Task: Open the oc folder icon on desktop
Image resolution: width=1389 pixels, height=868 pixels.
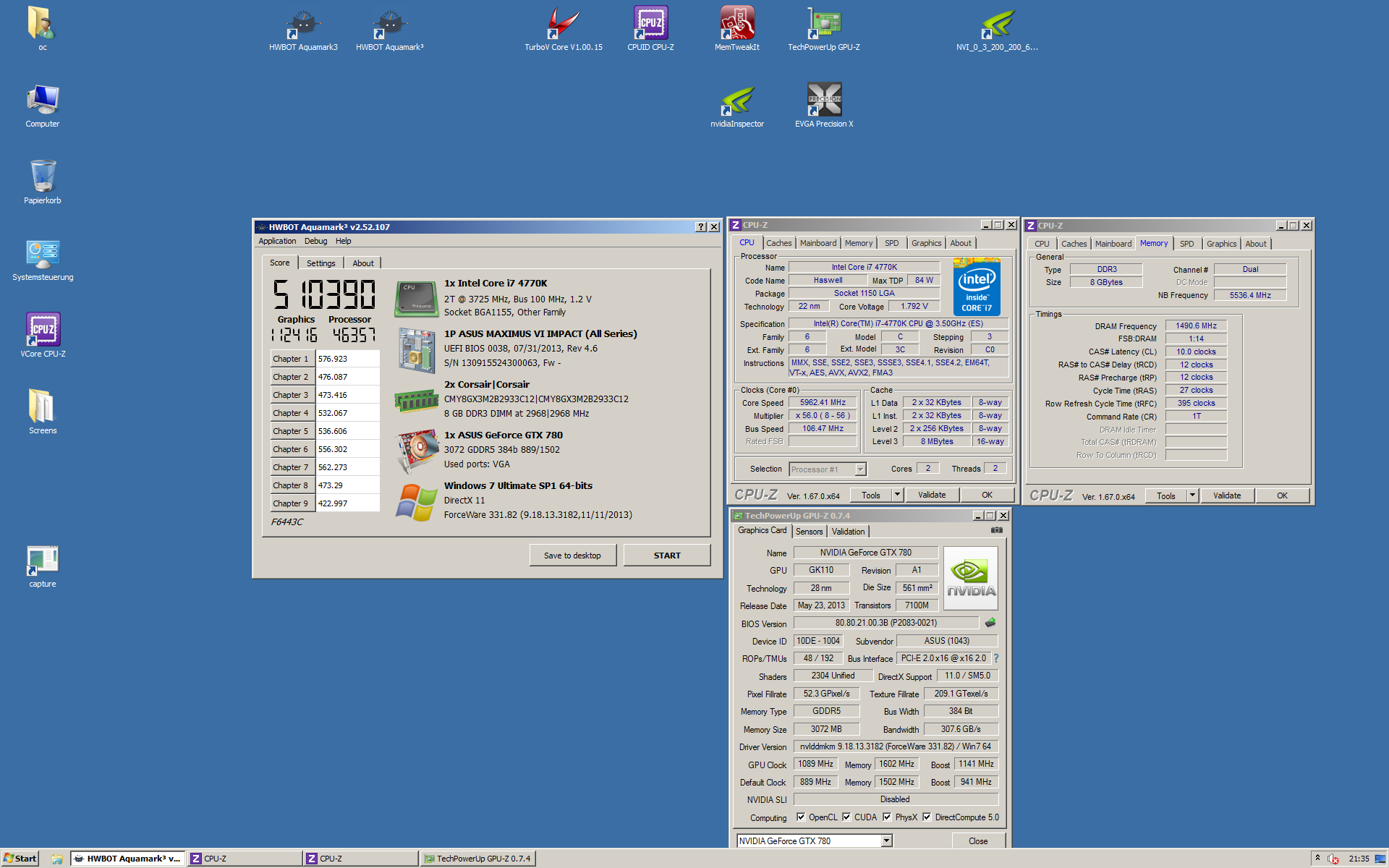Action: coord(42,29)
